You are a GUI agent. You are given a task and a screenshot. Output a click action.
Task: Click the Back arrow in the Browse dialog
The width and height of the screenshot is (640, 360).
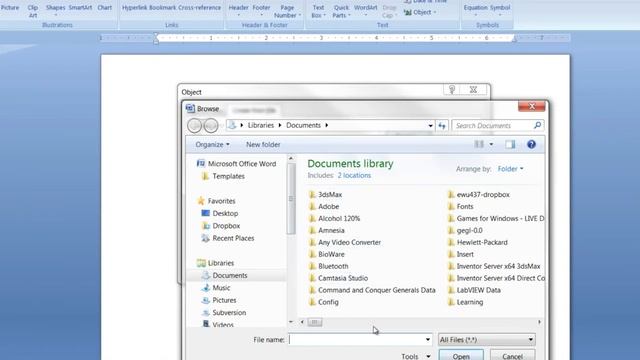click(195, 125)
